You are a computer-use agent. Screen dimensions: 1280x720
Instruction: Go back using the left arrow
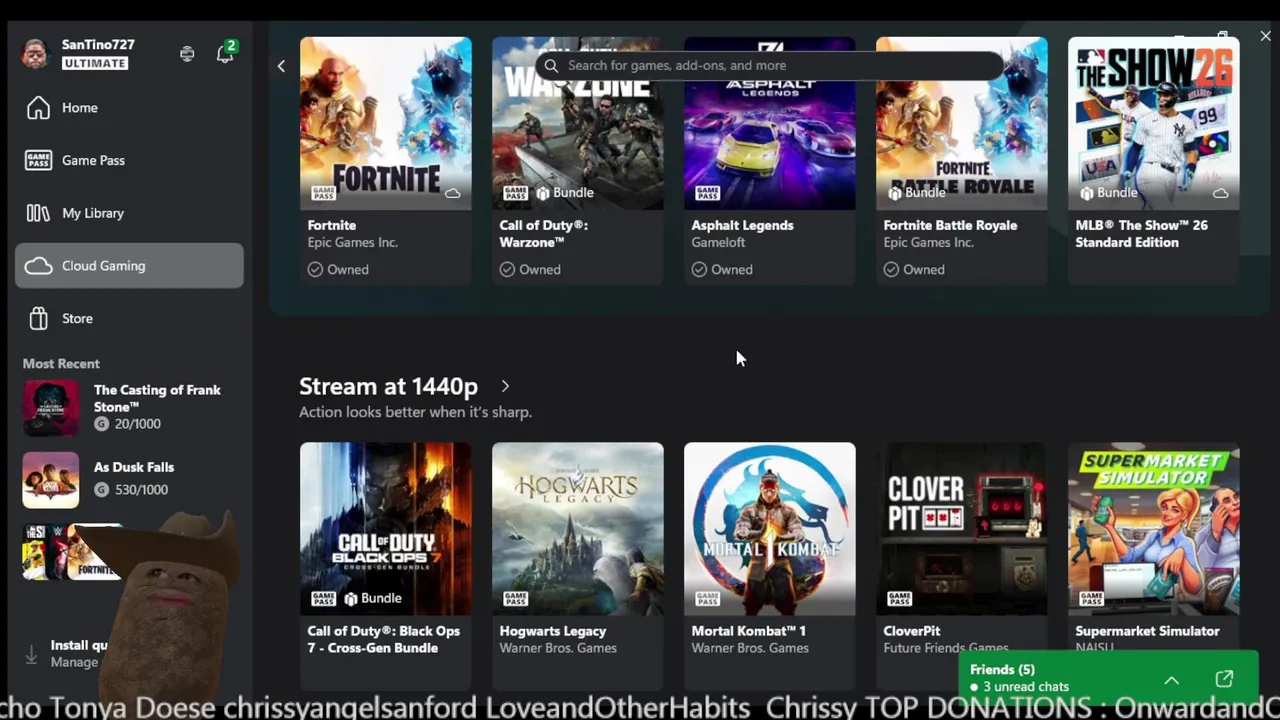(281, 66)
